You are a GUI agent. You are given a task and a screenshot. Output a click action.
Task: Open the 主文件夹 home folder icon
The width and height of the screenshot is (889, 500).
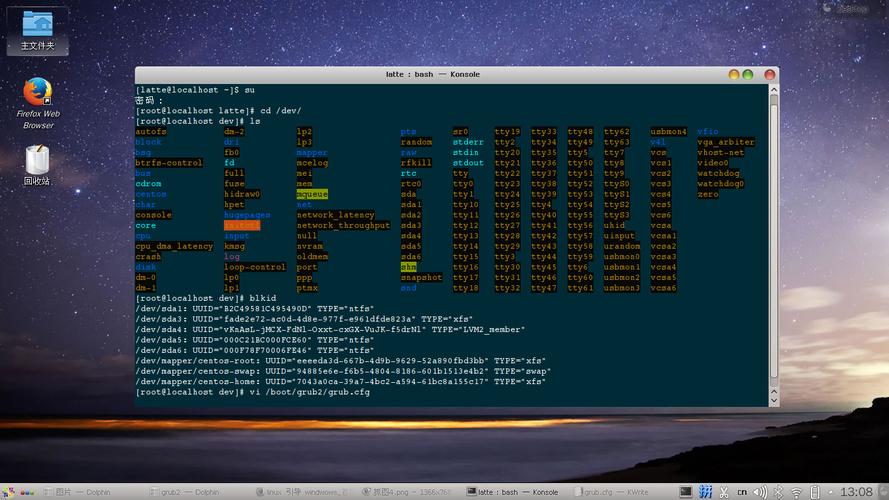tap(37, 31)
